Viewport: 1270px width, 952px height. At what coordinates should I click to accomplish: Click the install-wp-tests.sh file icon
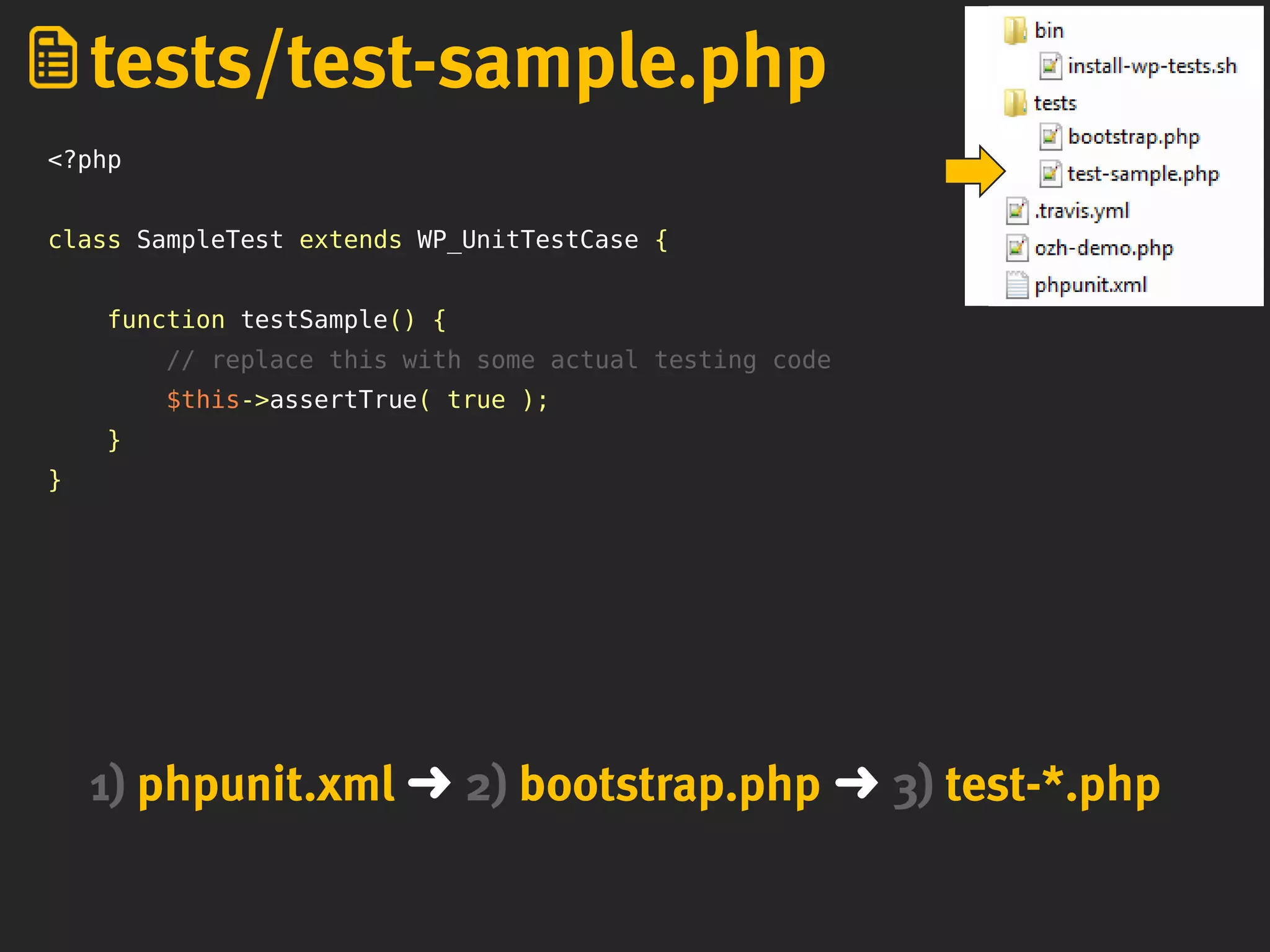[1050, 66]
